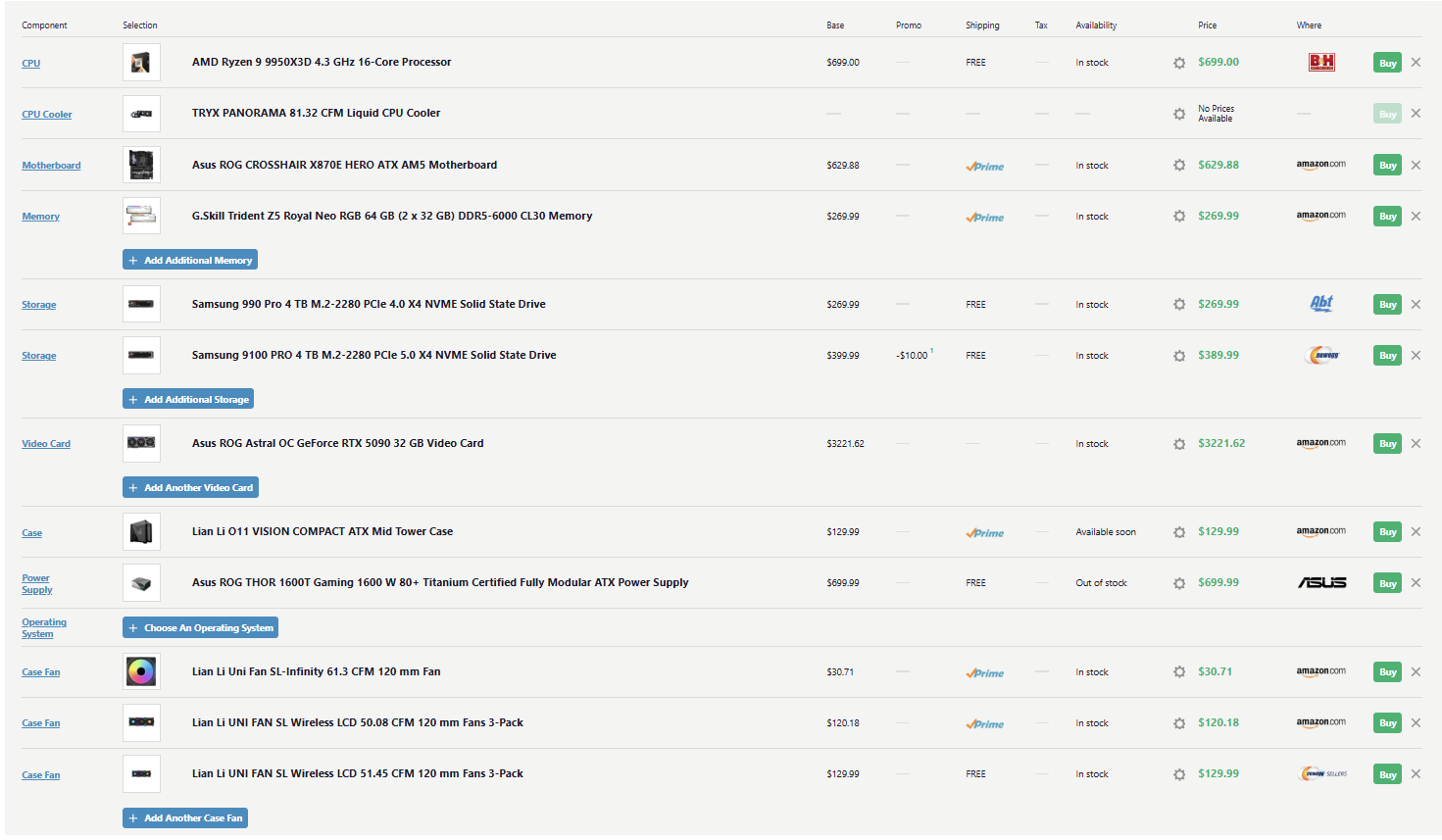
Task: Open the CPU Cooler component link
Action: [47, 115]
